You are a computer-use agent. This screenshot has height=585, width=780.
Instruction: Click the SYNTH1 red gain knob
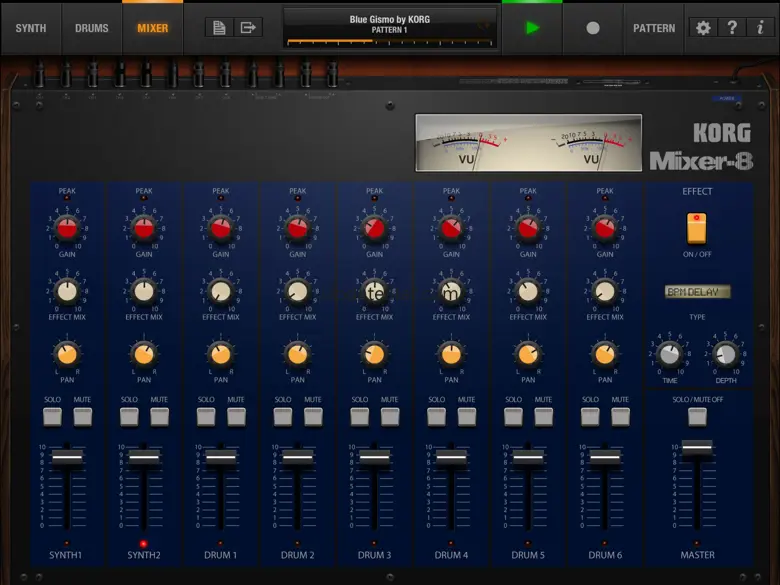click(x=67, y=230)
